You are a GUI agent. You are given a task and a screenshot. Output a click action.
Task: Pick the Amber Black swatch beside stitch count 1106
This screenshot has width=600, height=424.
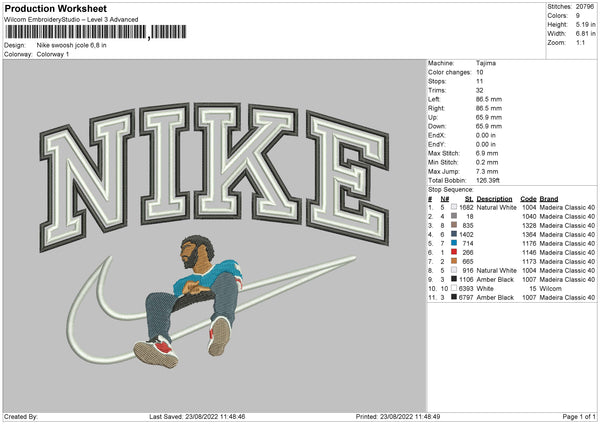tap(454, 279)
